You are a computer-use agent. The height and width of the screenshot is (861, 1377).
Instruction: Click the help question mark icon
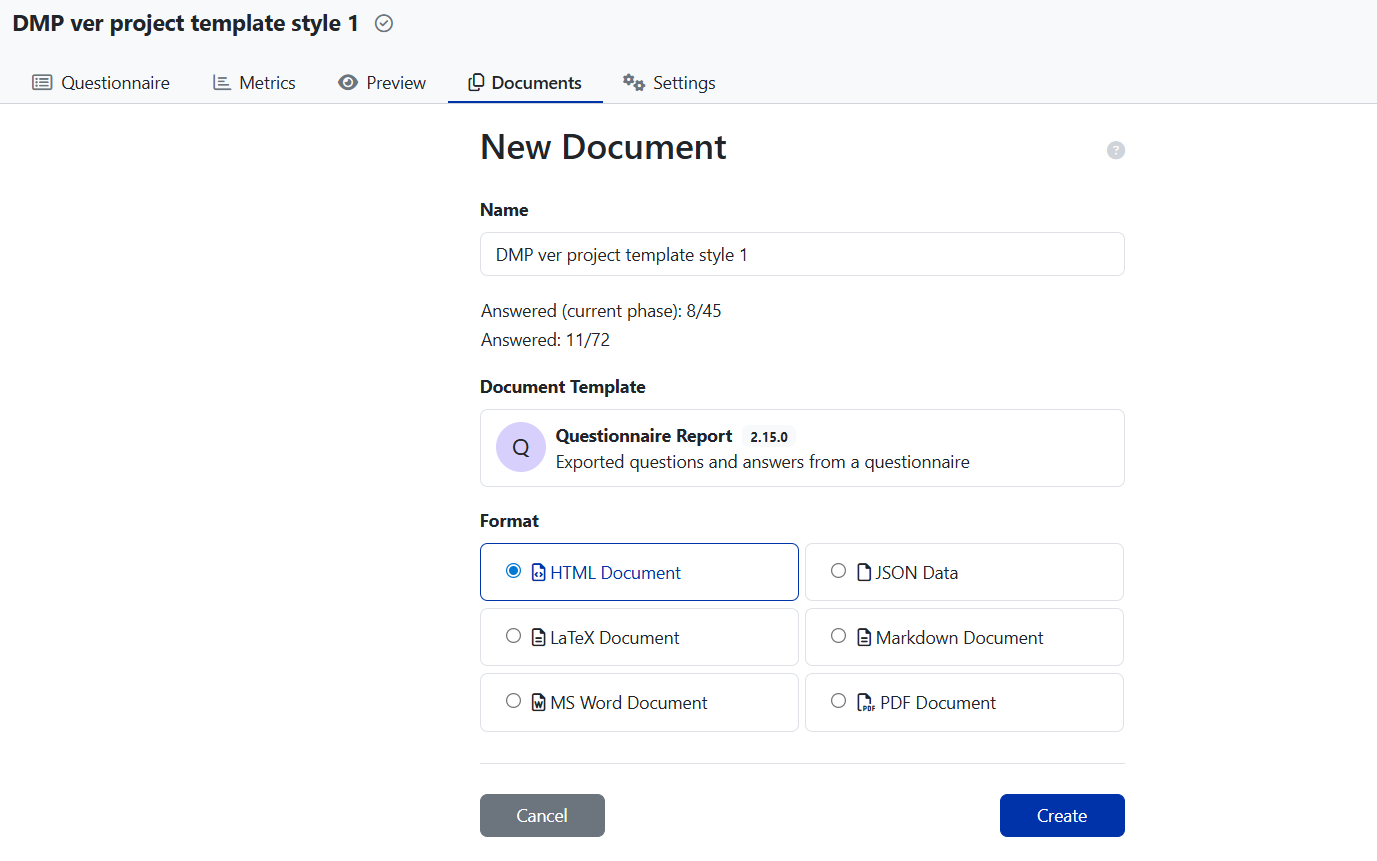(x=1116, y=150)
